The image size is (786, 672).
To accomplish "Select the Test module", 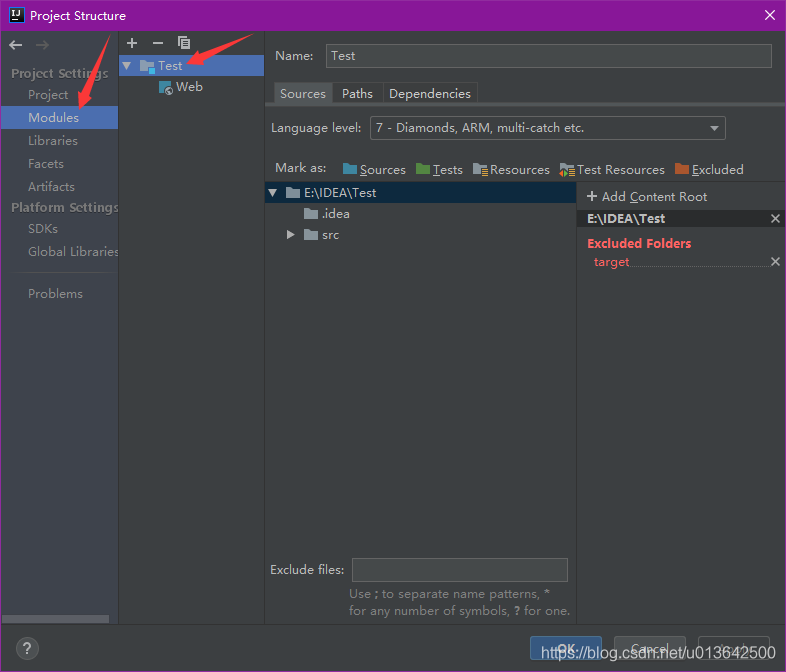I will [x=191, y=66].
